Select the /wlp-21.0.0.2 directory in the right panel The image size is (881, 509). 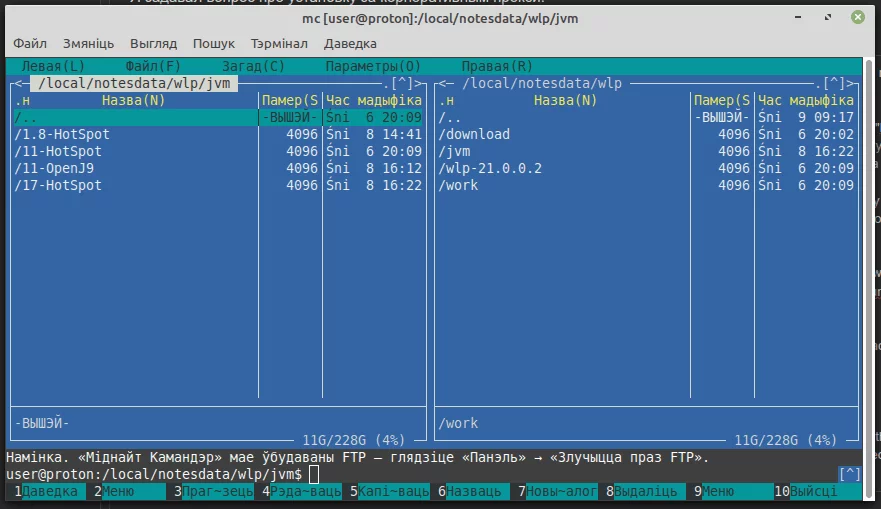point(490,168)
